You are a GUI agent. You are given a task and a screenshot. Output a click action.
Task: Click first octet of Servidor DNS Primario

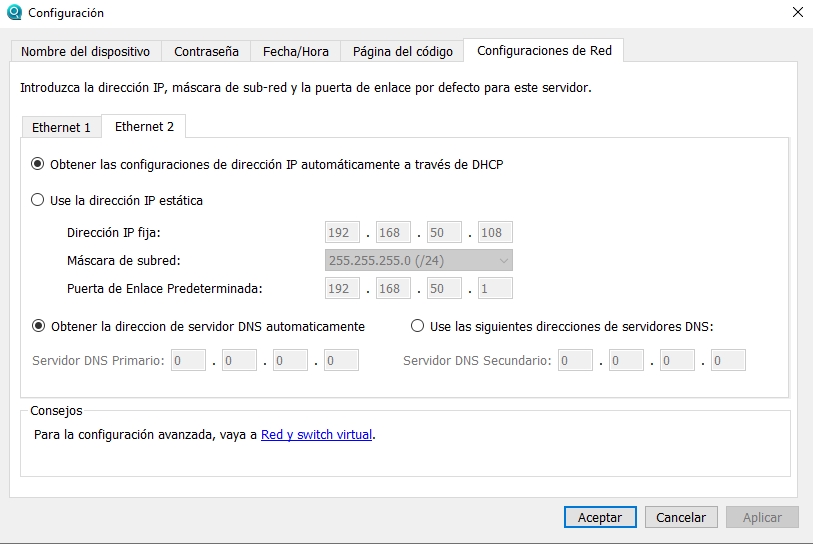(x=188, y=360)
